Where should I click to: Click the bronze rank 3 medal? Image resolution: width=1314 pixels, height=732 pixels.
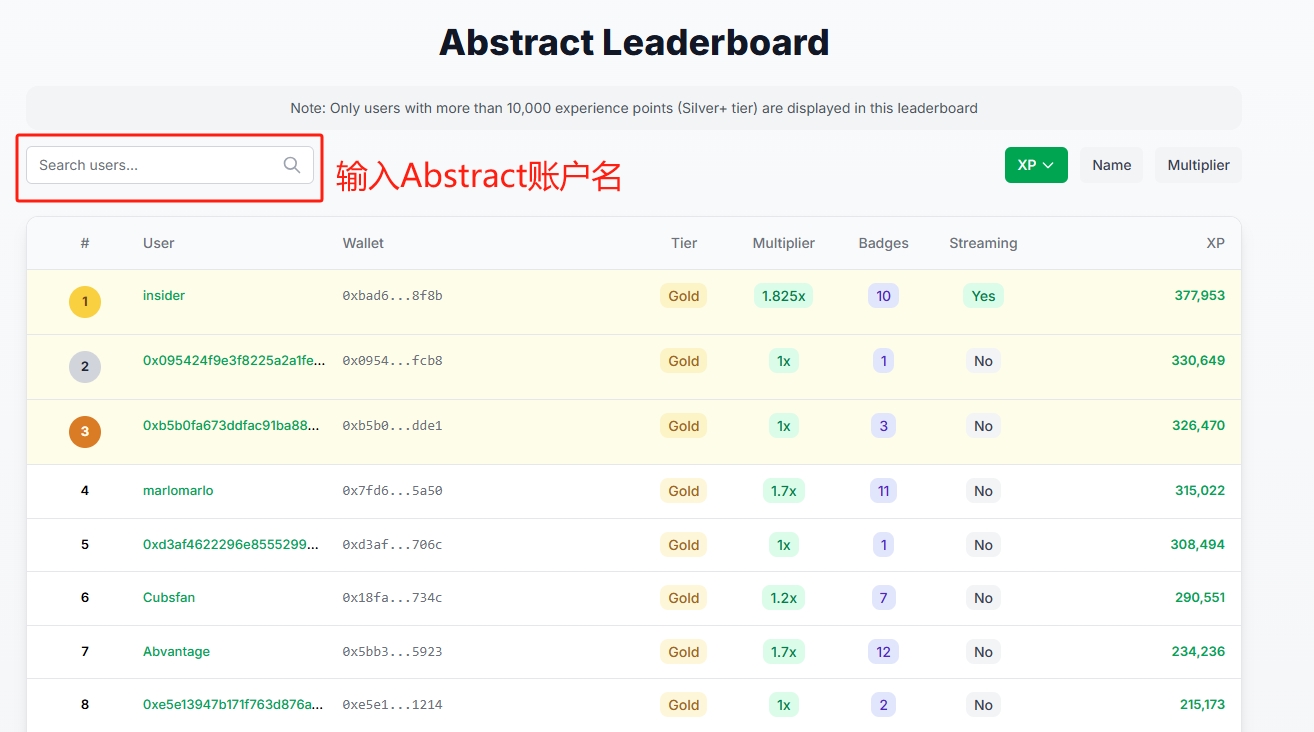pos(85,432)
